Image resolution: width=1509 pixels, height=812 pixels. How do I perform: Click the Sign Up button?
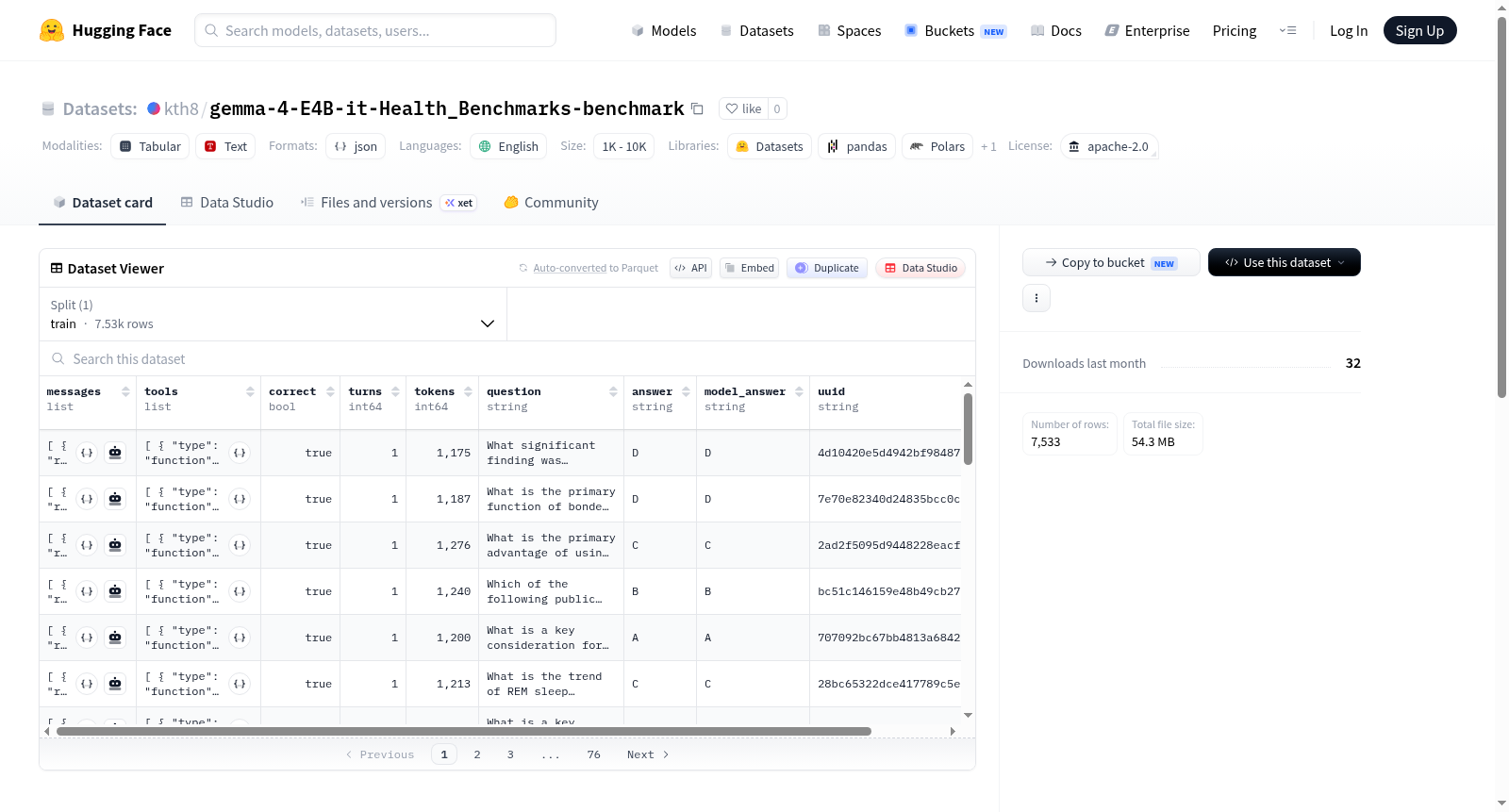click(x=1419, y=30)
